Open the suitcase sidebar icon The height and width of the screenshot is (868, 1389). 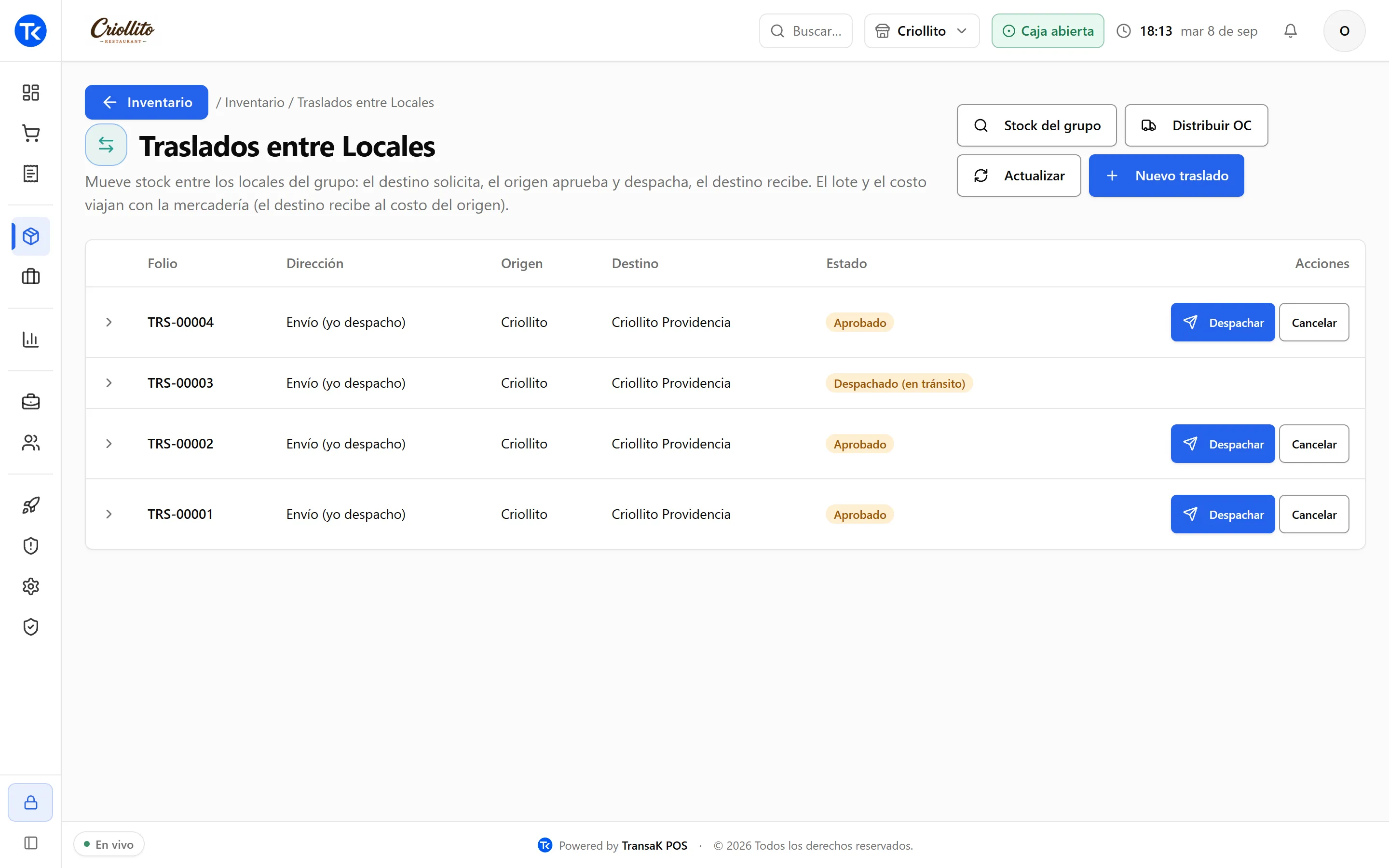coord(30,277)
